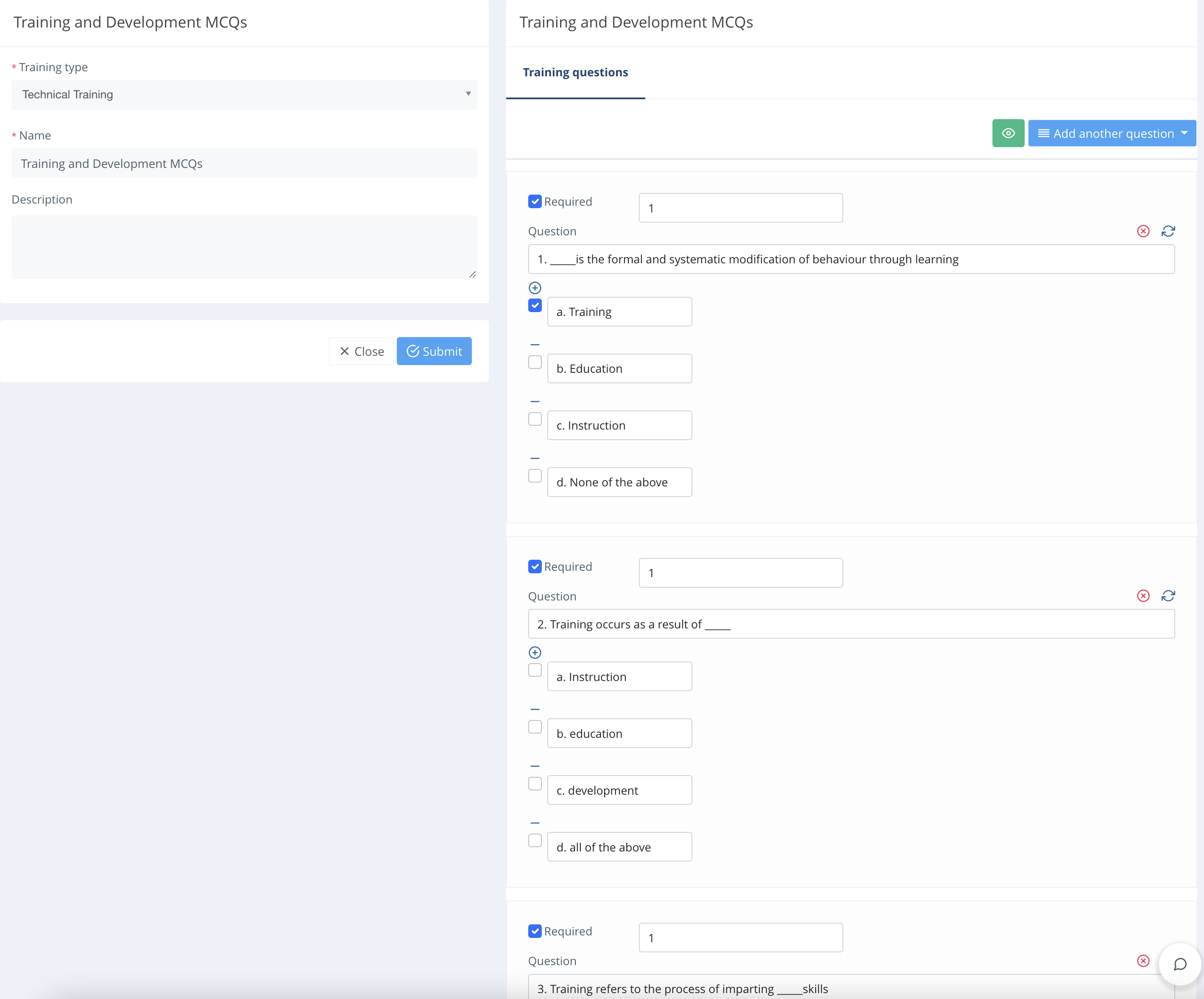
Task: Uncheck Required for question 1
Action: [x=534, y=201]
